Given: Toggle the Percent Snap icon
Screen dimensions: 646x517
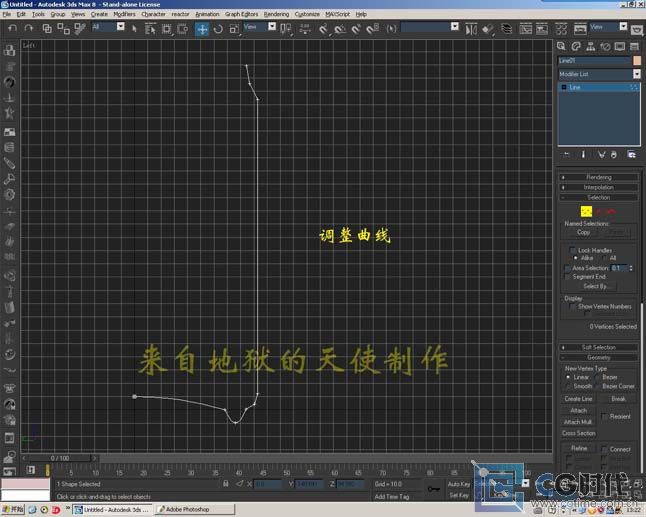Looking at the screenshot, I should [x=356, y=28].
